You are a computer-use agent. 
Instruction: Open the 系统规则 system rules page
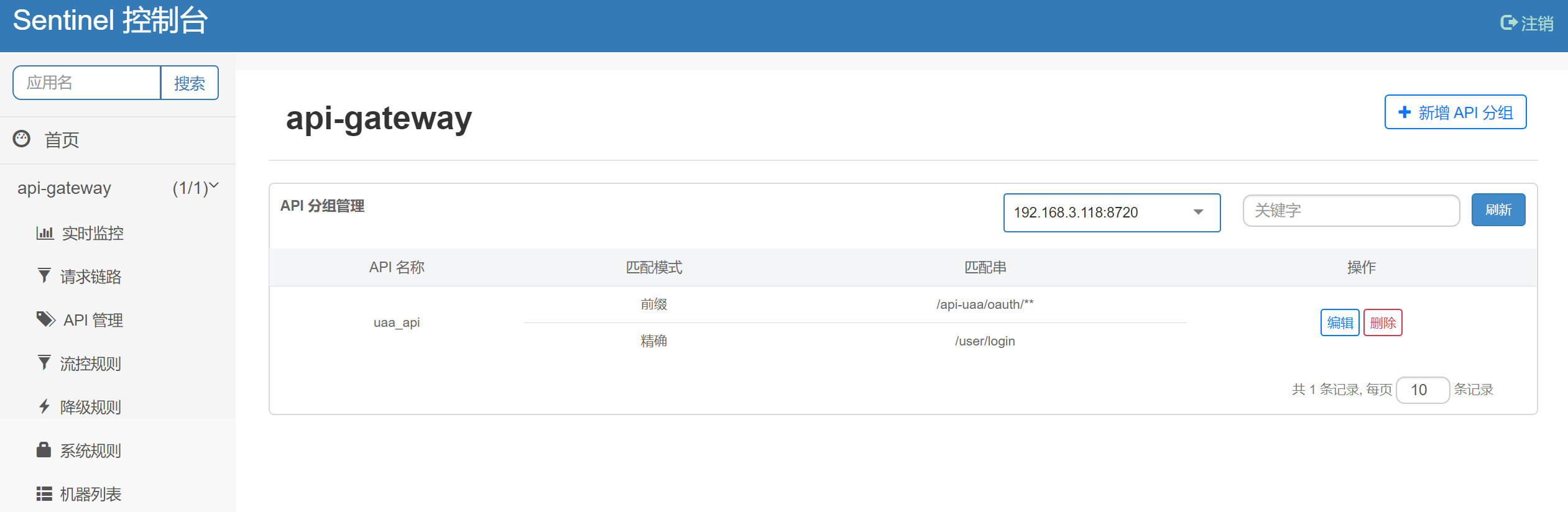pyautogui.click(x=91, y=450)
